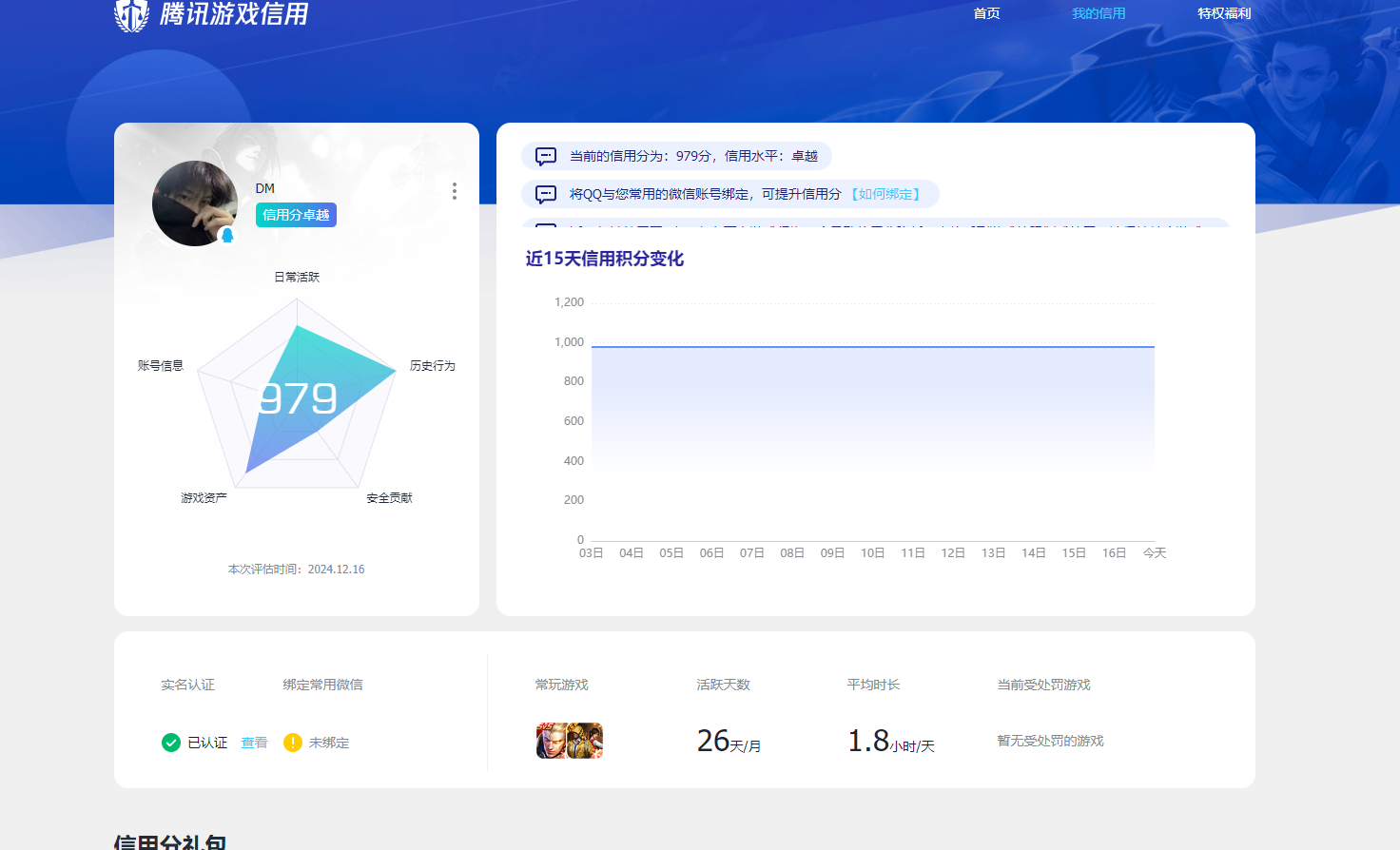Click the 979 score in radar chart
This screenshot has height=850, width=1400.
tap(299, 398)
